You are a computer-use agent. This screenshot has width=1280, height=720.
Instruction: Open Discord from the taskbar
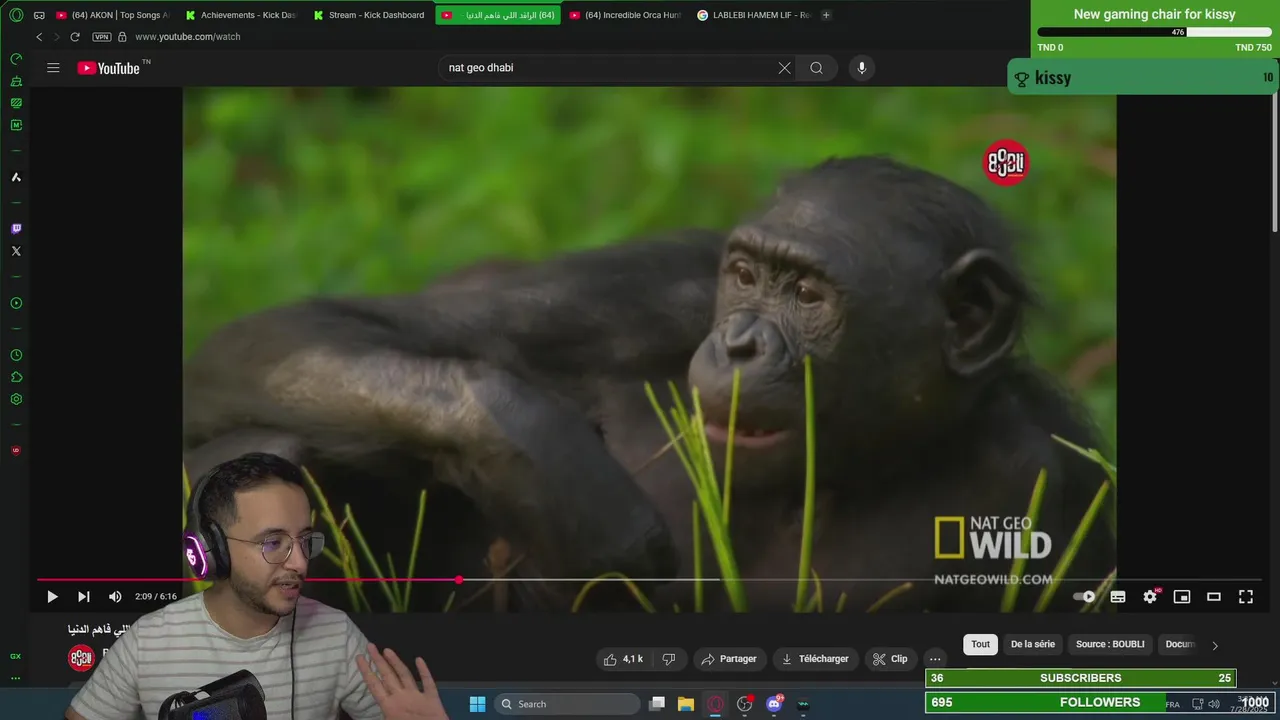pyautogui.click(x=774, y=704)
